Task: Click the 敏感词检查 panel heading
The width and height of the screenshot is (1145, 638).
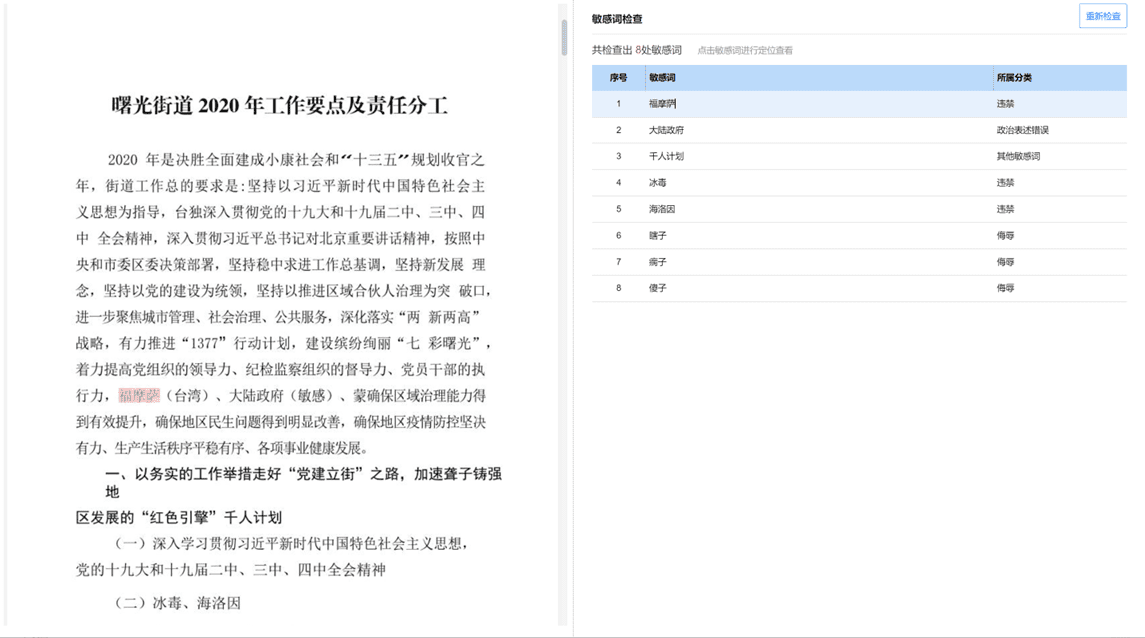Action: click(x=617, y=19)
